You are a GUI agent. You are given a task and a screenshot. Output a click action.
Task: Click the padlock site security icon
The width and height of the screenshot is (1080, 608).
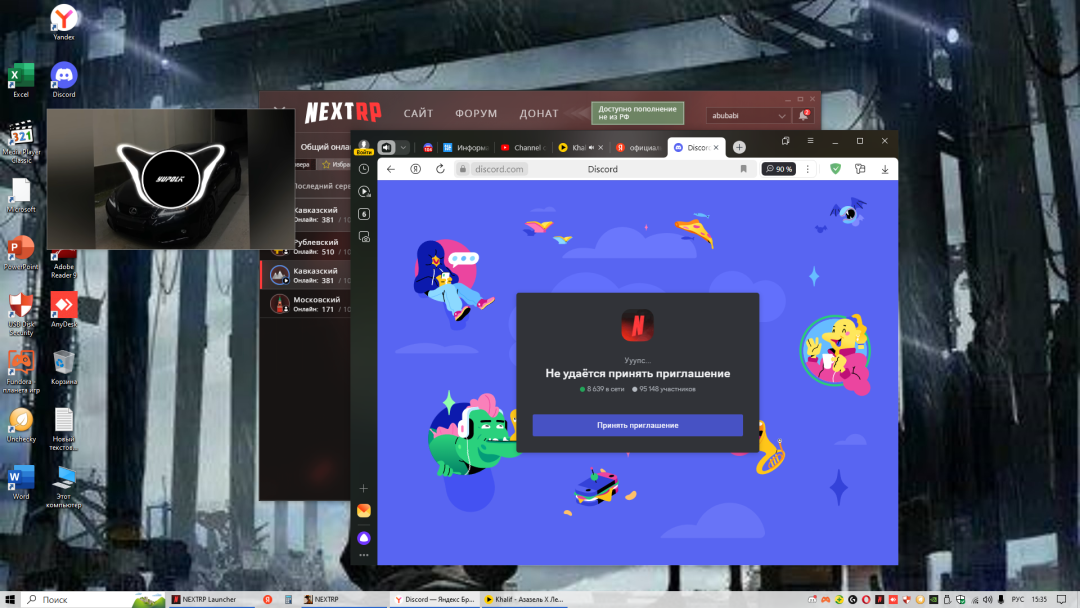tap(463, 169)
